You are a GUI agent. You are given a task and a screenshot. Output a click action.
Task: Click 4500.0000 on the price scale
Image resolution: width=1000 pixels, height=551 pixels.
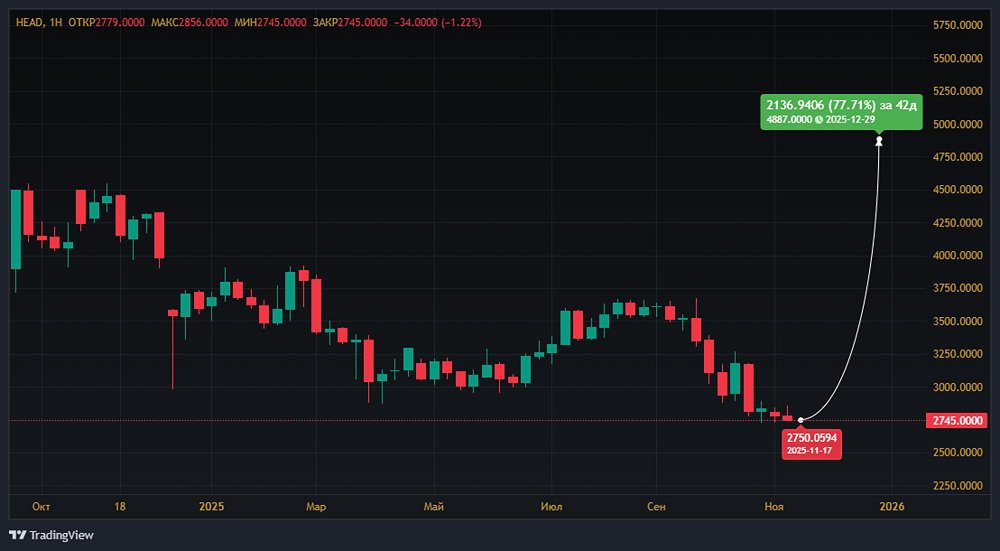[x=957, y=190]
